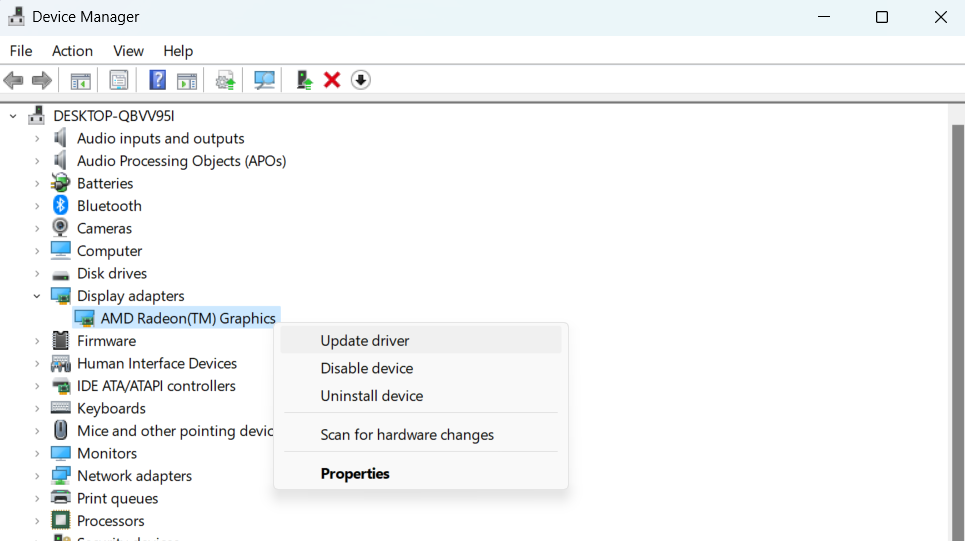Viewport: 965px width, 541px height.
Task: Expand the Disk drives category
Action: click(x=37, y=274)
